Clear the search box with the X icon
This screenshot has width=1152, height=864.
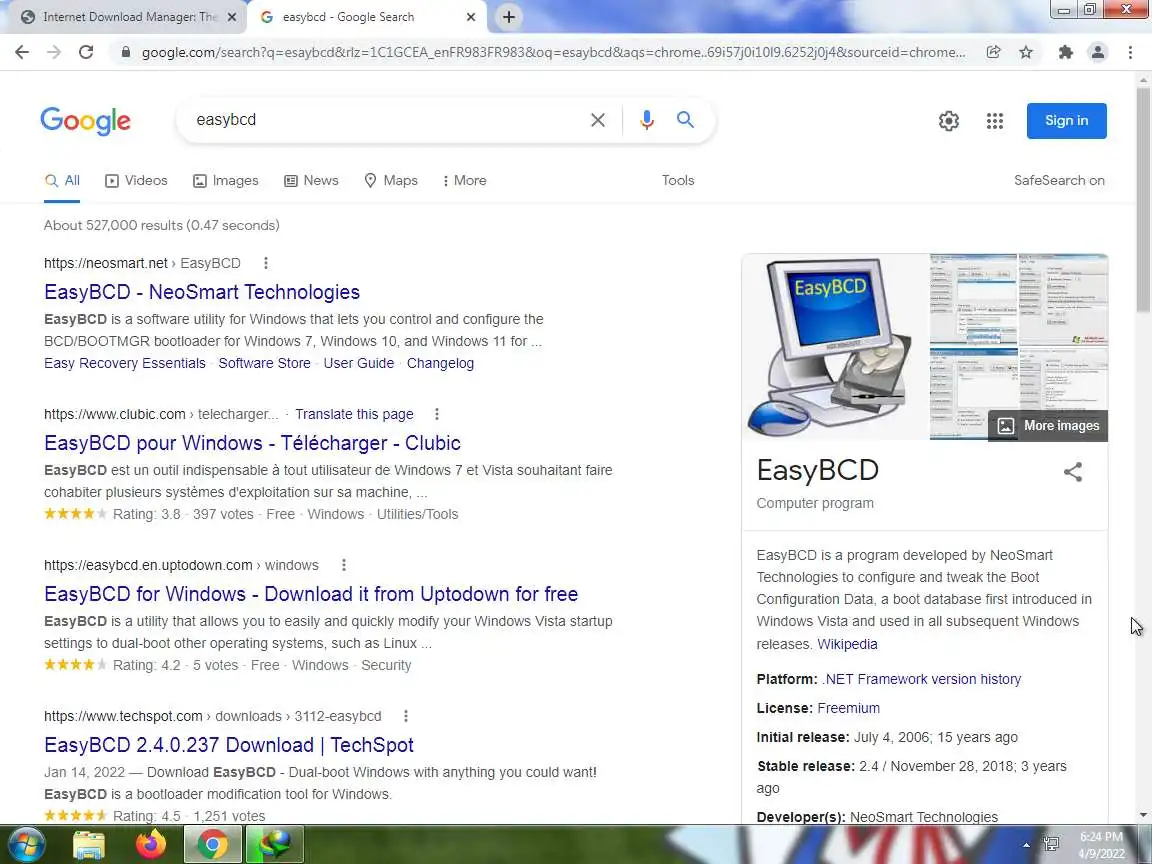click(598, 120)
